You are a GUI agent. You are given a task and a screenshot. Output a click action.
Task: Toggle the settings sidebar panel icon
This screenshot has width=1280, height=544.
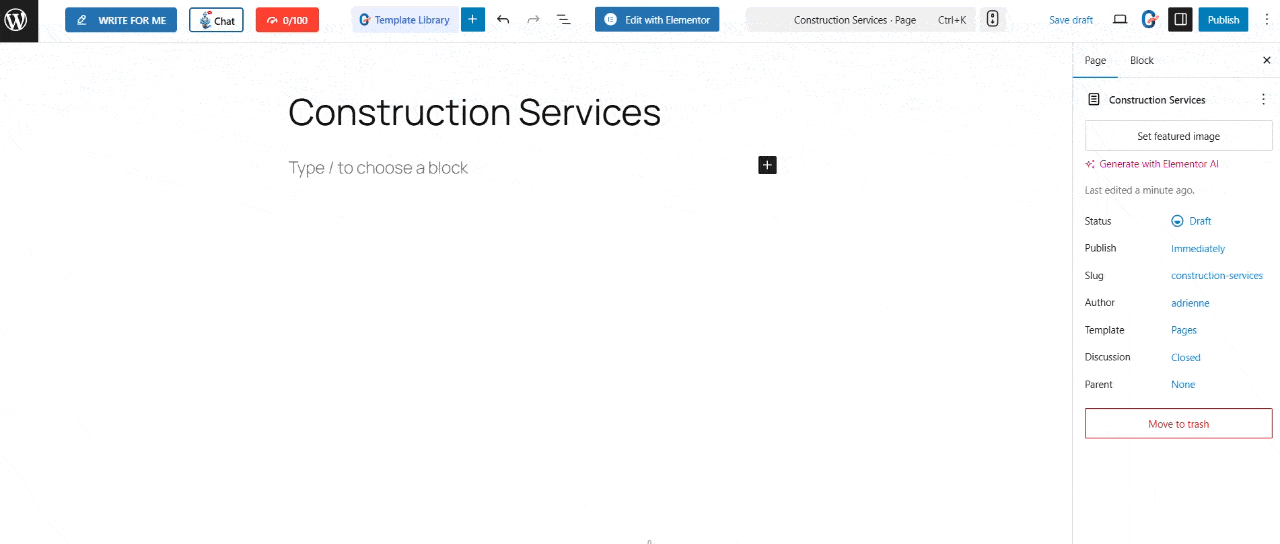(1180, 20)
